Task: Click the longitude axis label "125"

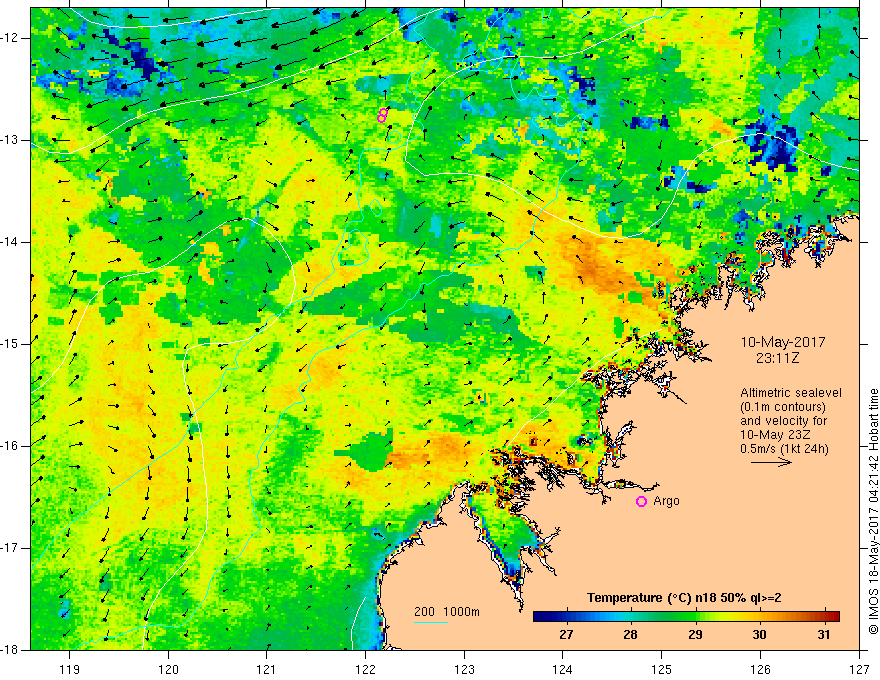Action: point(662,669)
